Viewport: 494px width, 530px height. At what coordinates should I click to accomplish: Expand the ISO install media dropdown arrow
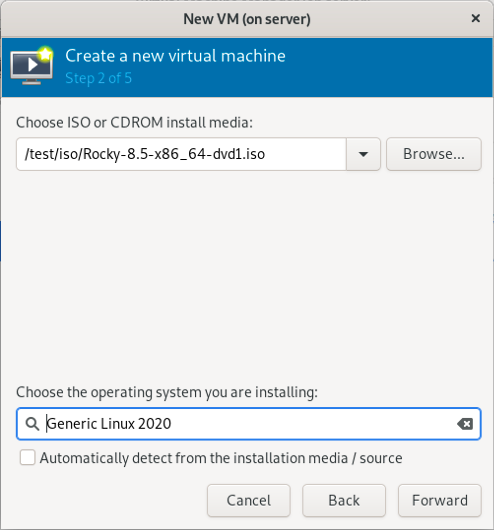click(x=363, y=154)
